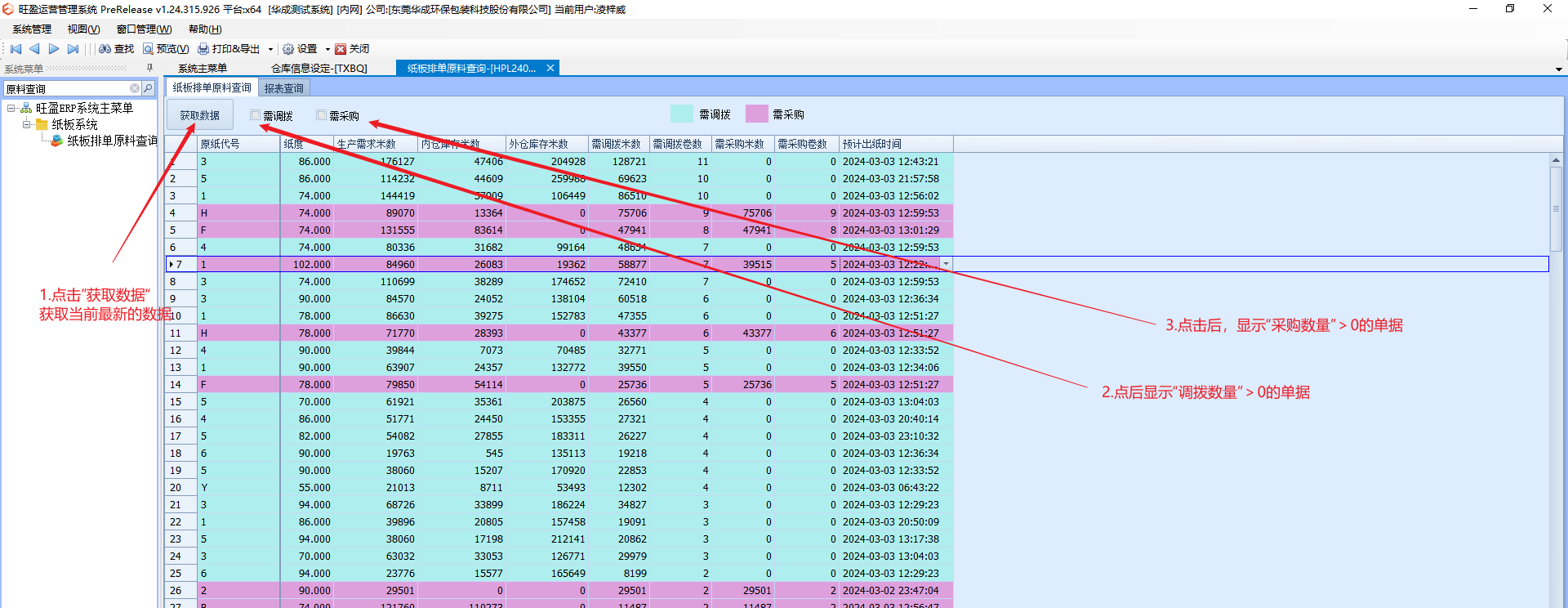
Task: Open the 窗口管理(W) menu
Action: (x=145, y=29)
